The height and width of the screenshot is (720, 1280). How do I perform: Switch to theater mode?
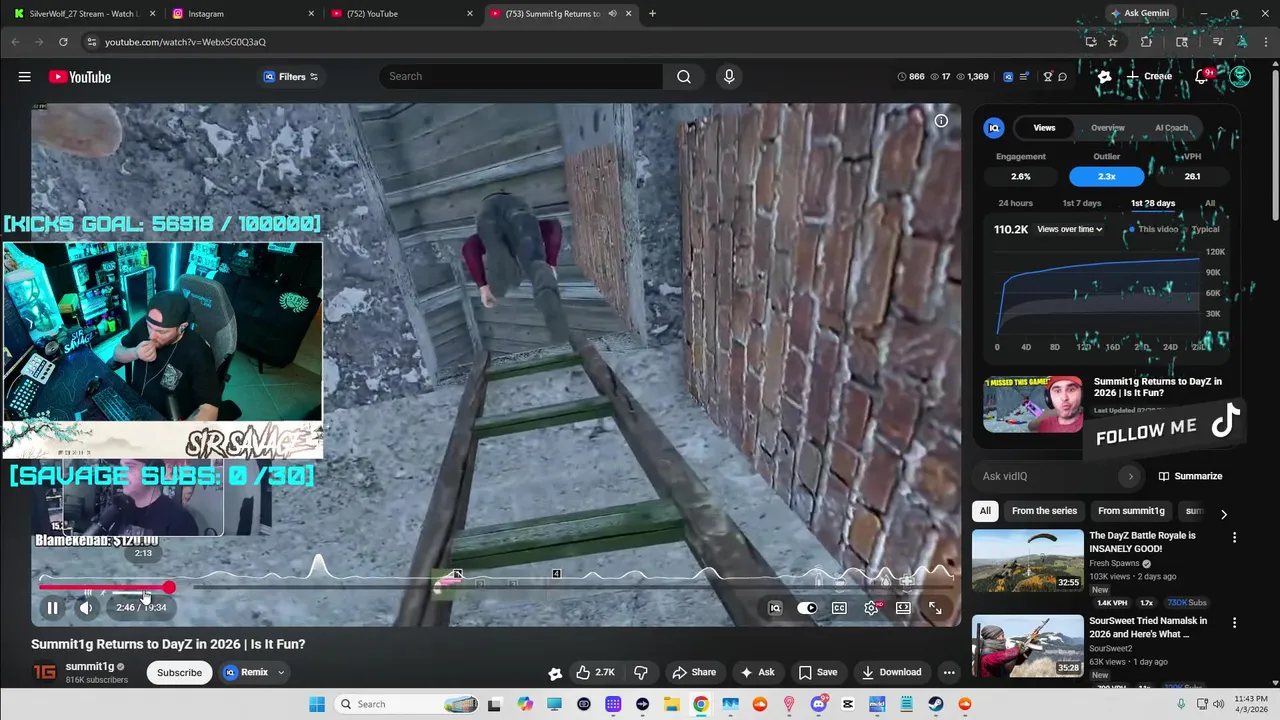[x=903, y=607]
